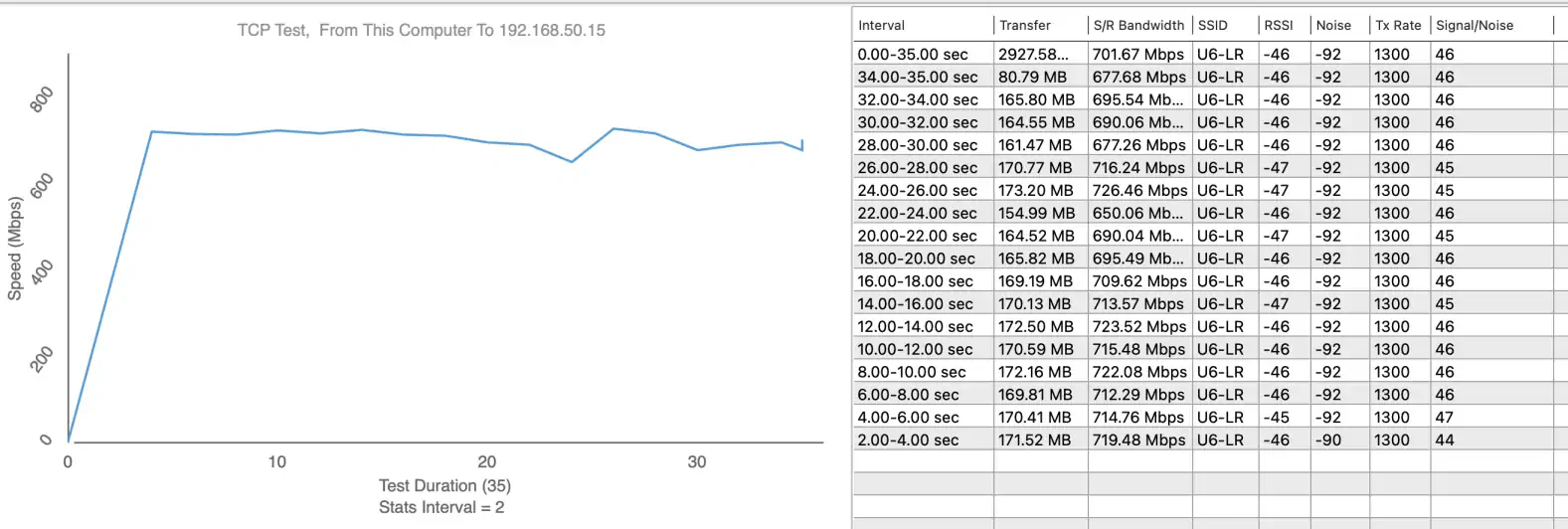This screenshot has width=1568, height=529.
Task: Sort table by Interval column header
Action: pyautogui.click(x=882, y=26)
